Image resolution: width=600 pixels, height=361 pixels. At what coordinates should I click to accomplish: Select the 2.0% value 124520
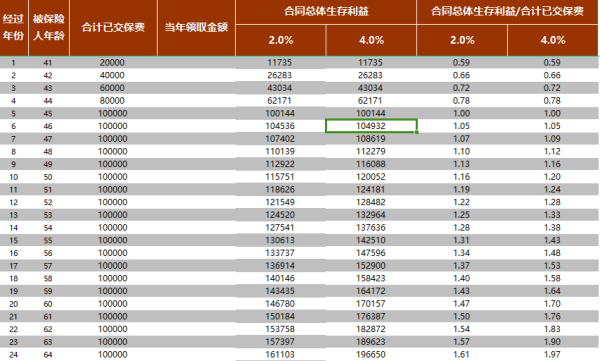280,215
